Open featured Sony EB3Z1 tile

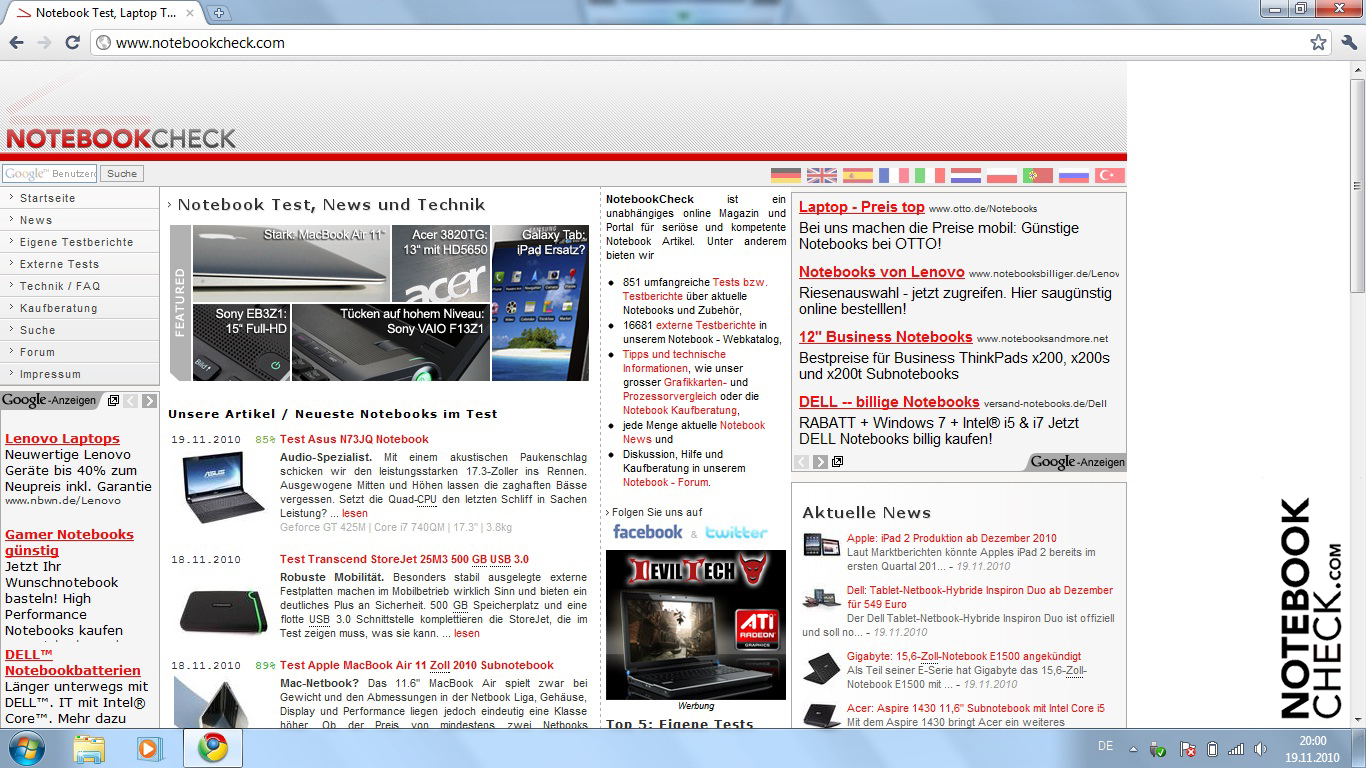[x=241, y=342]
